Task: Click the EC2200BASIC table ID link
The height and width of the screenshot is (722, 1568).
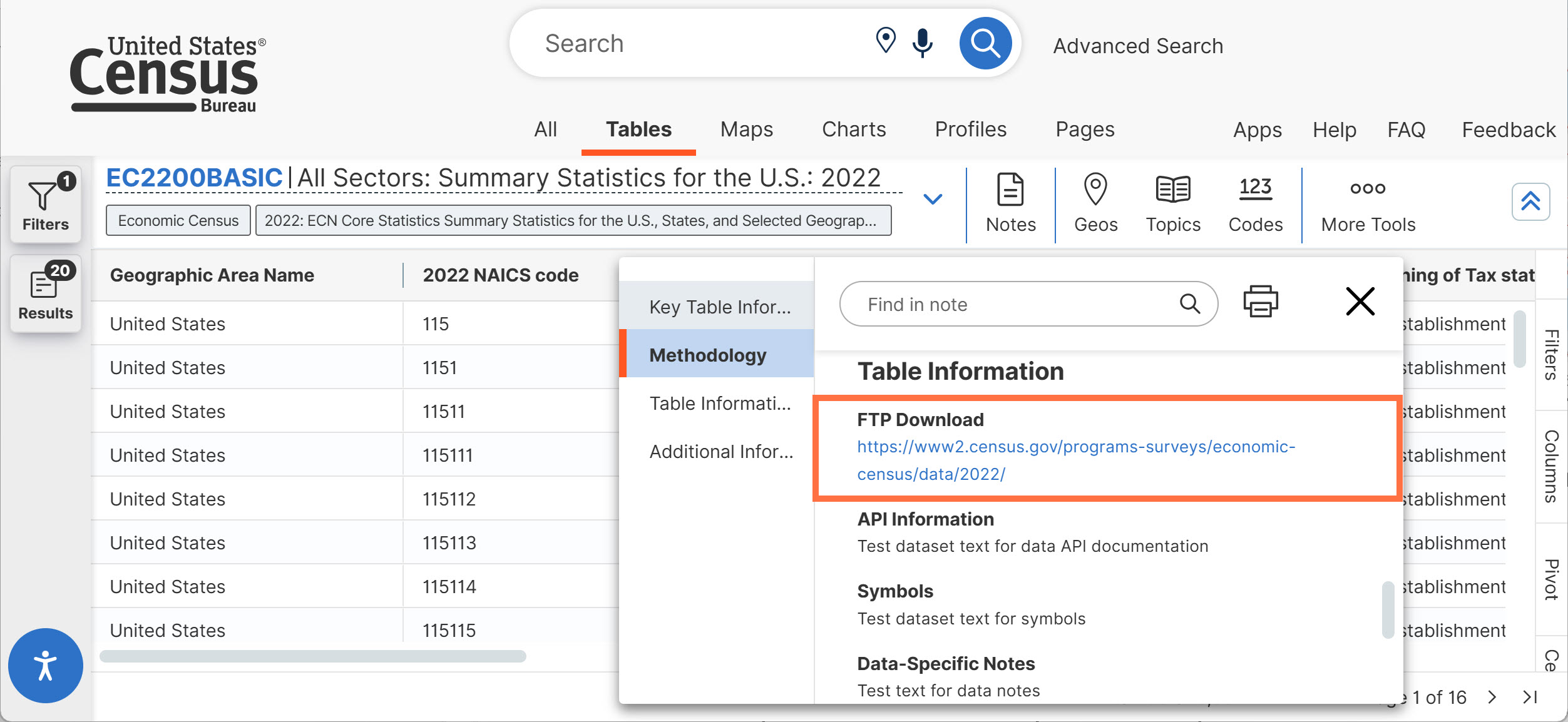Action: click(194, 178)
